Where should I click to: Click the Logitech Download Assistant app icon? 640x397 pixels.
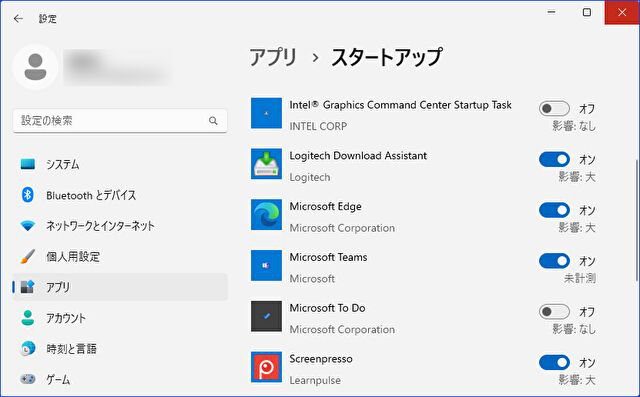point(266,164)
